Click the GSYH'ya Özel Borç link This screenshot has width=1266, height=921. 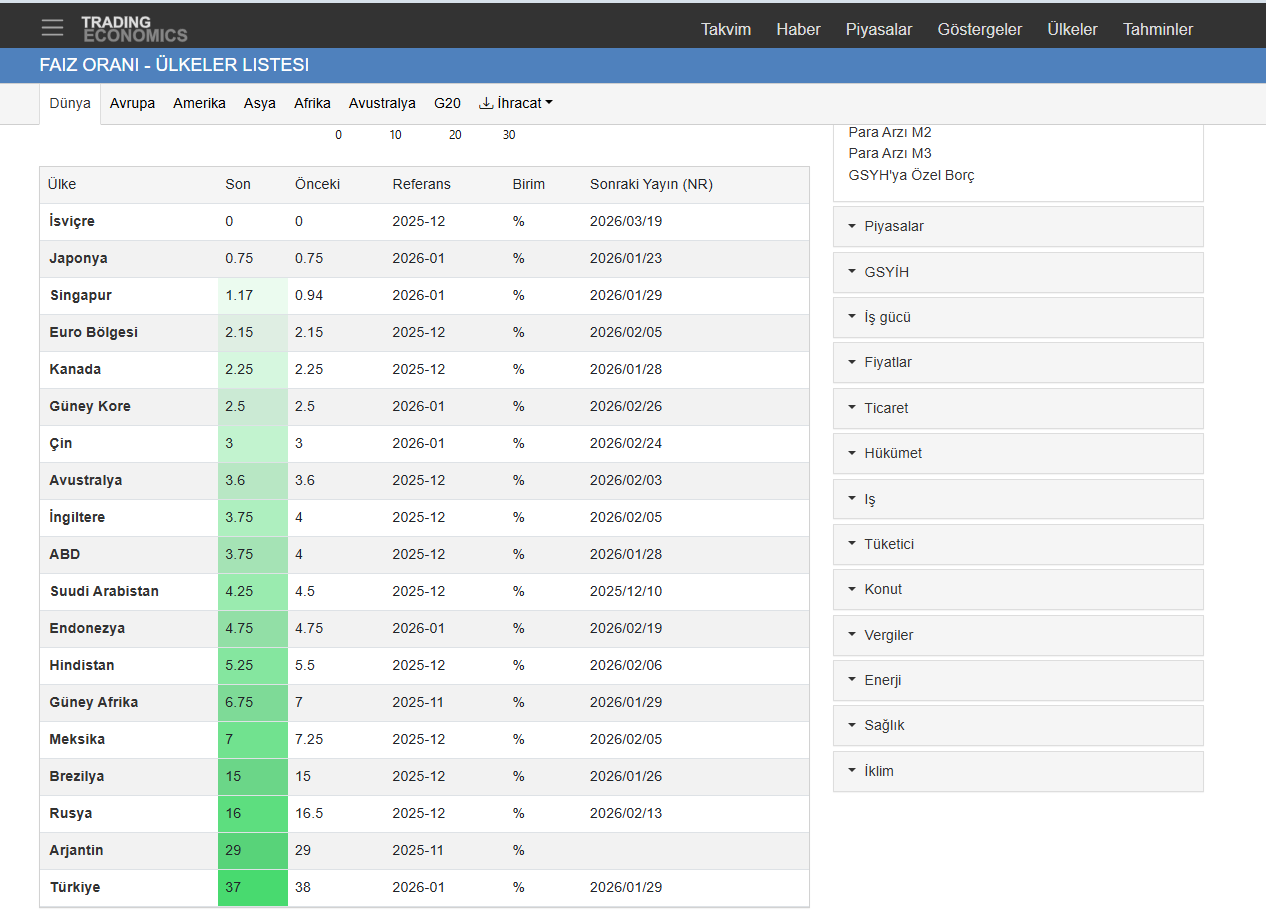(911, 175)
